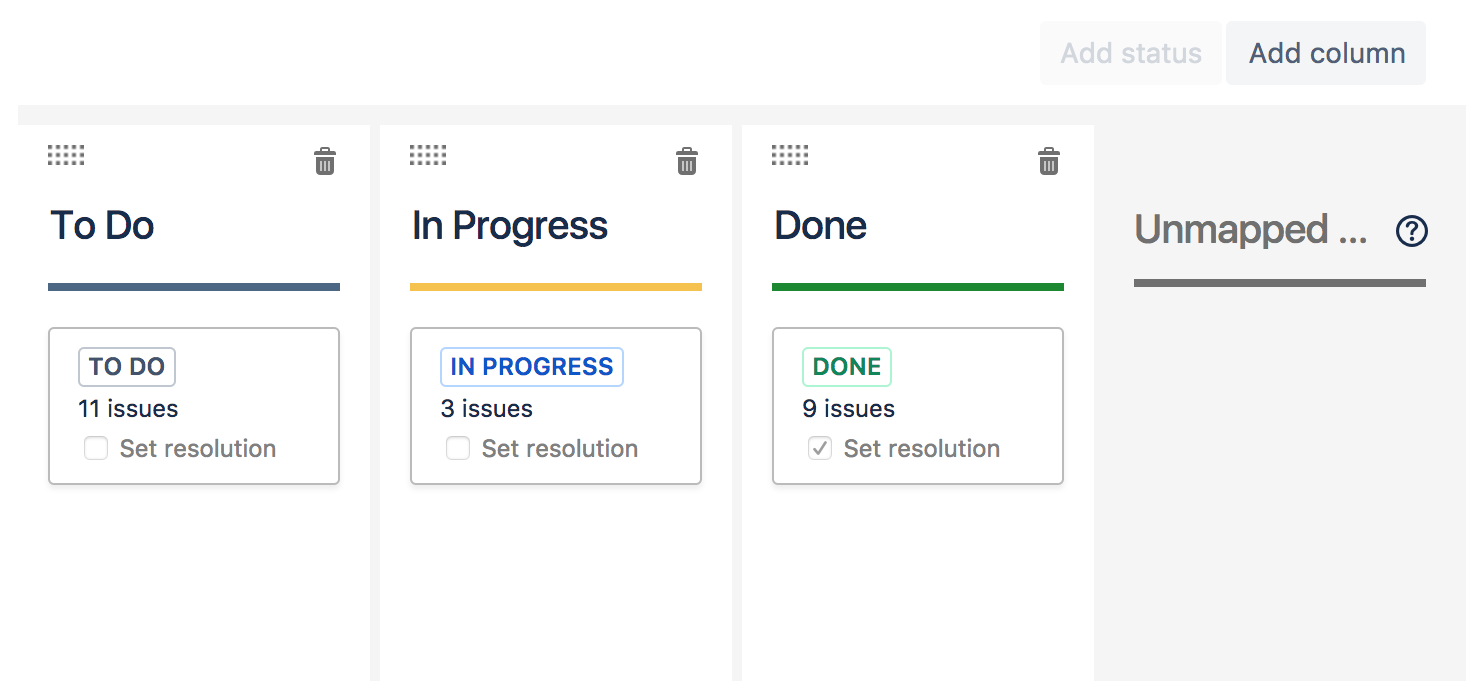
Task: Rename the Done column heading
Action: click(820, 226)
